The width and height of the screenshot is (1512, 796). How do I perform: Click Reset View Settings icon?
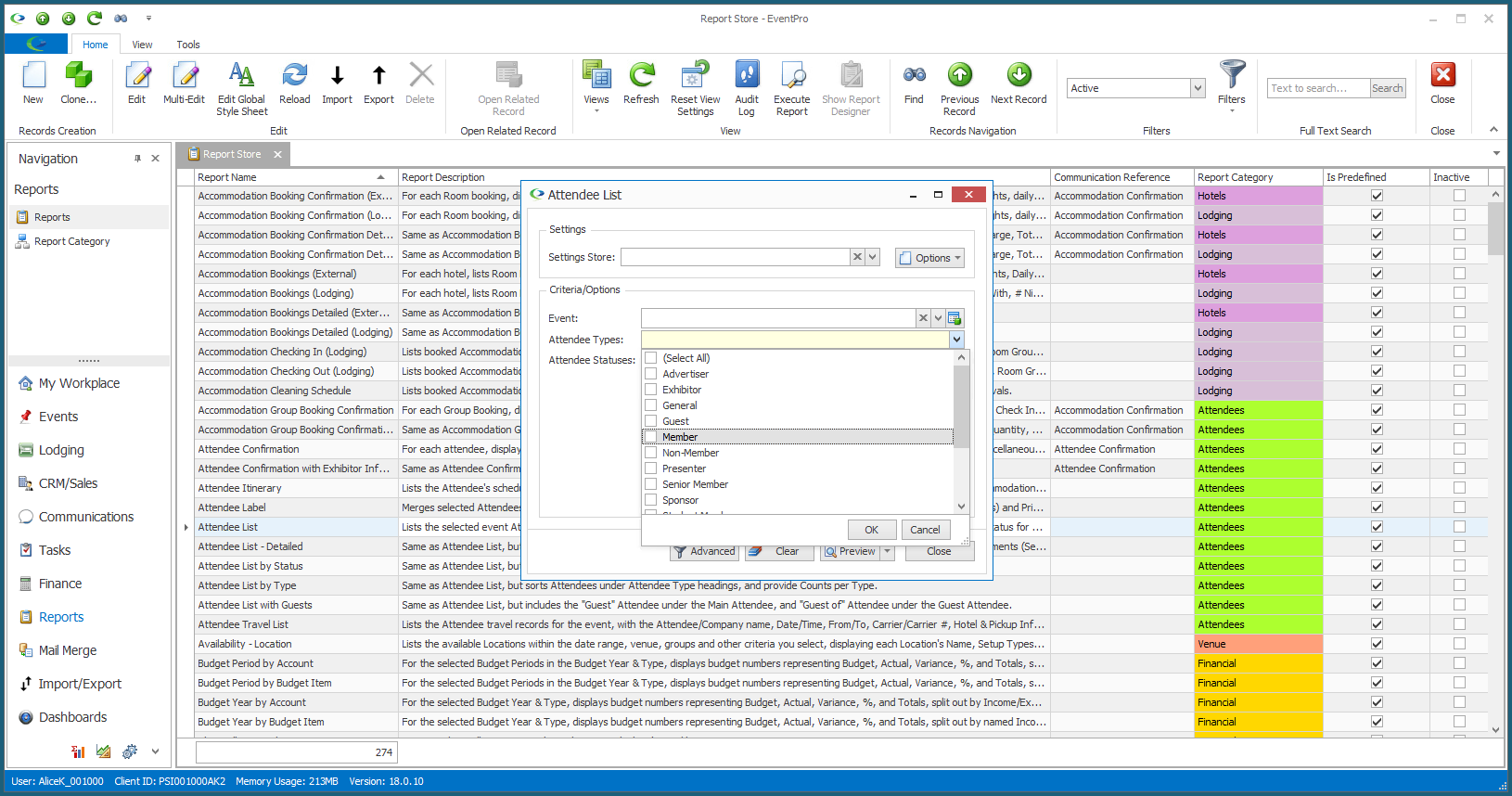point(695,75)
